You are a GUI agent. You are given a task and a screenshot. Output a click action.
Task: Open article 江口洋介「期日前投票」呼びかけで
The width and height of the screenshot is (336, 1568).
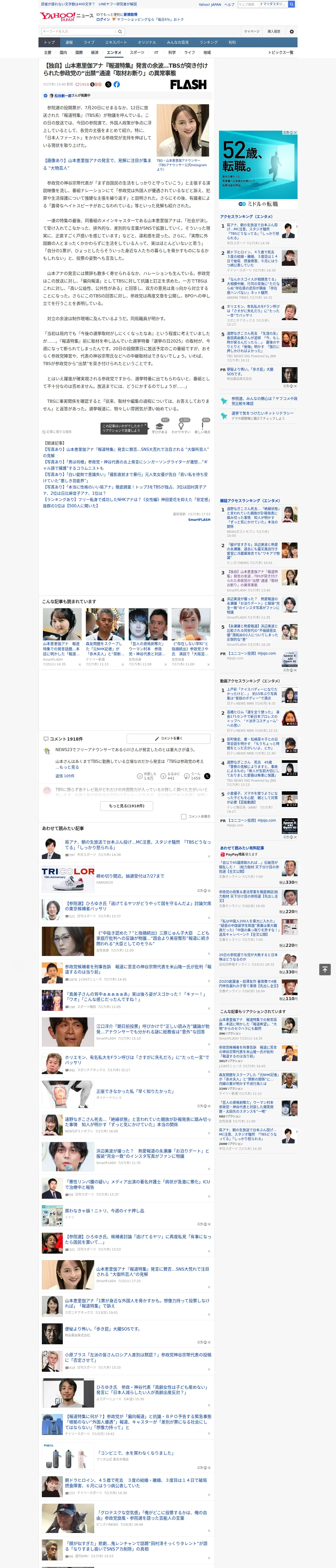154,1029
